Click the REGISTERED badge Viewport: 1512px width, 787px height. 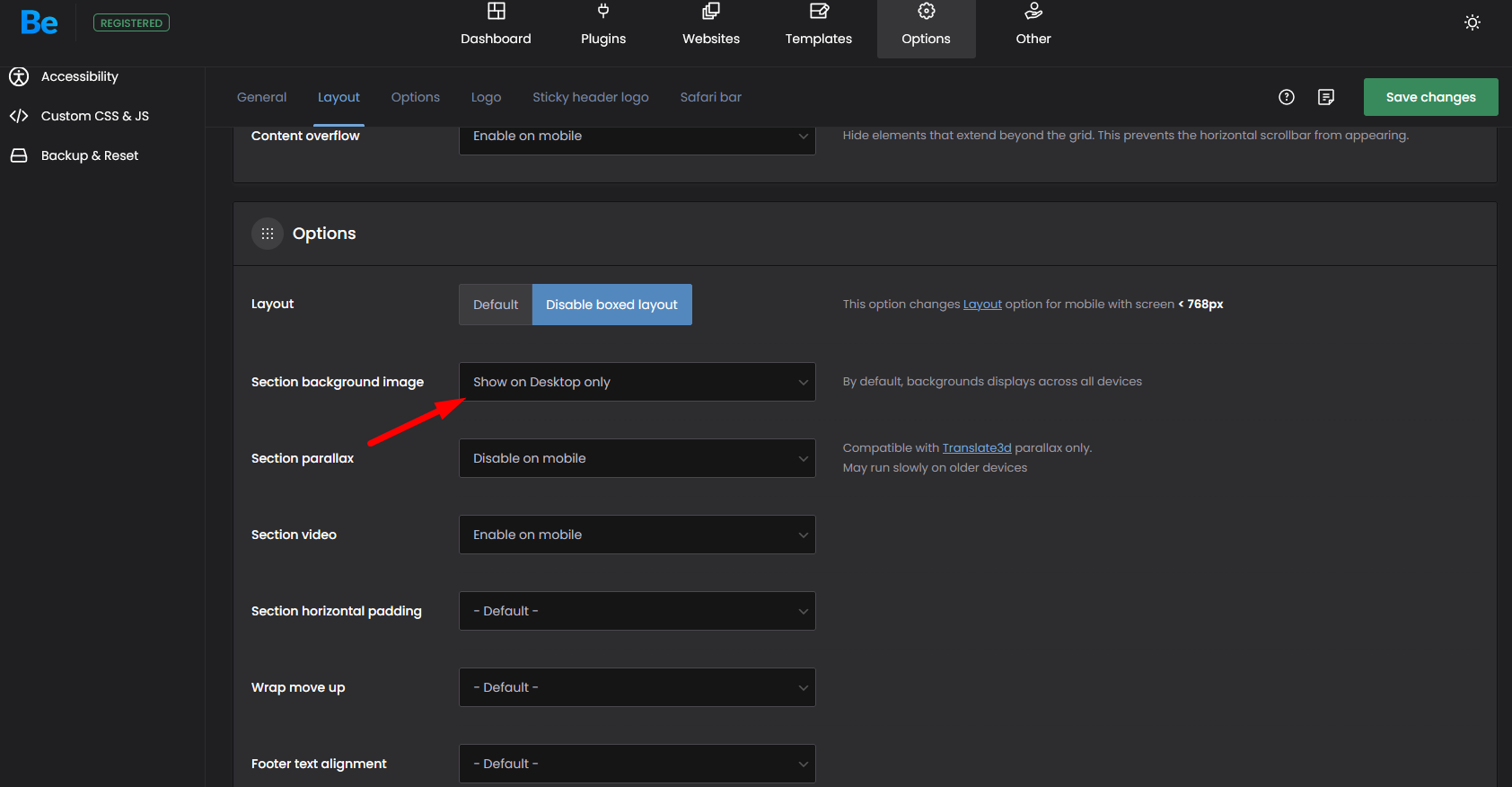[x=131, y=22]
